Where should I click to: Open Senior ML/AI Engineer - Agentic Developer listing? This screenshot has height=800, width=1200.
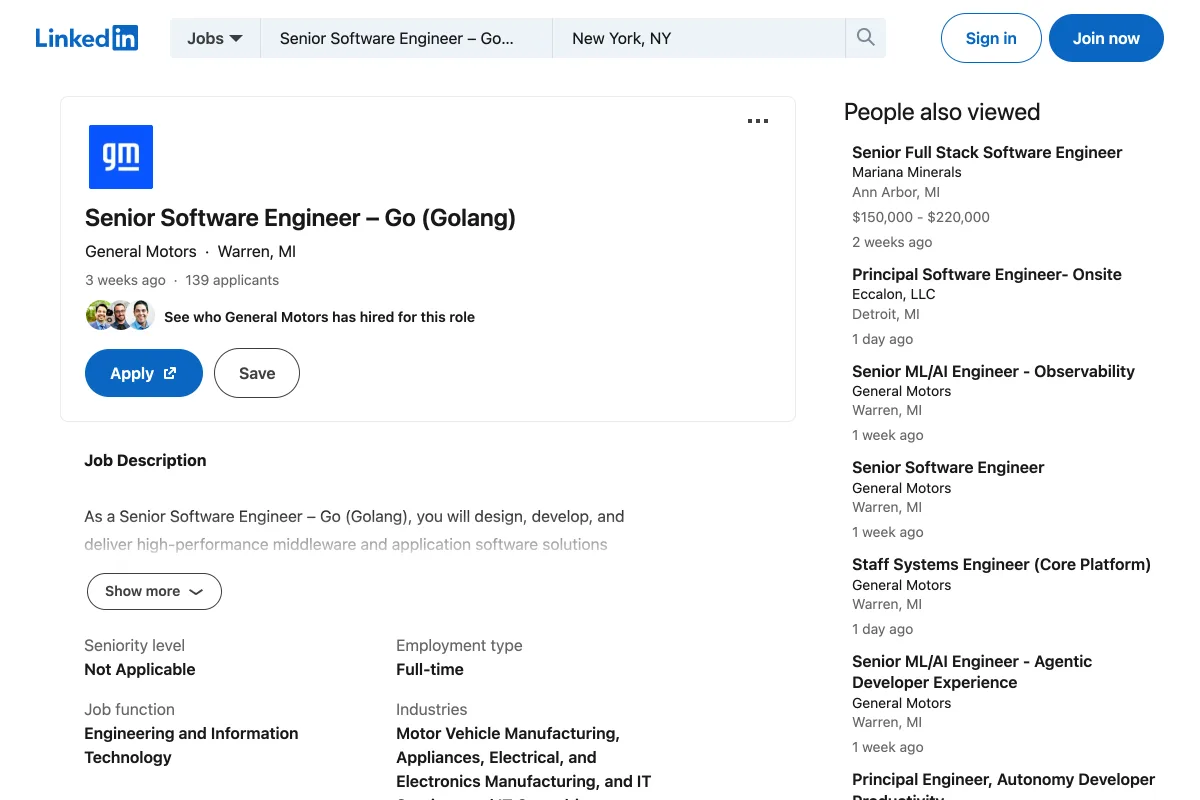point(972,672)
